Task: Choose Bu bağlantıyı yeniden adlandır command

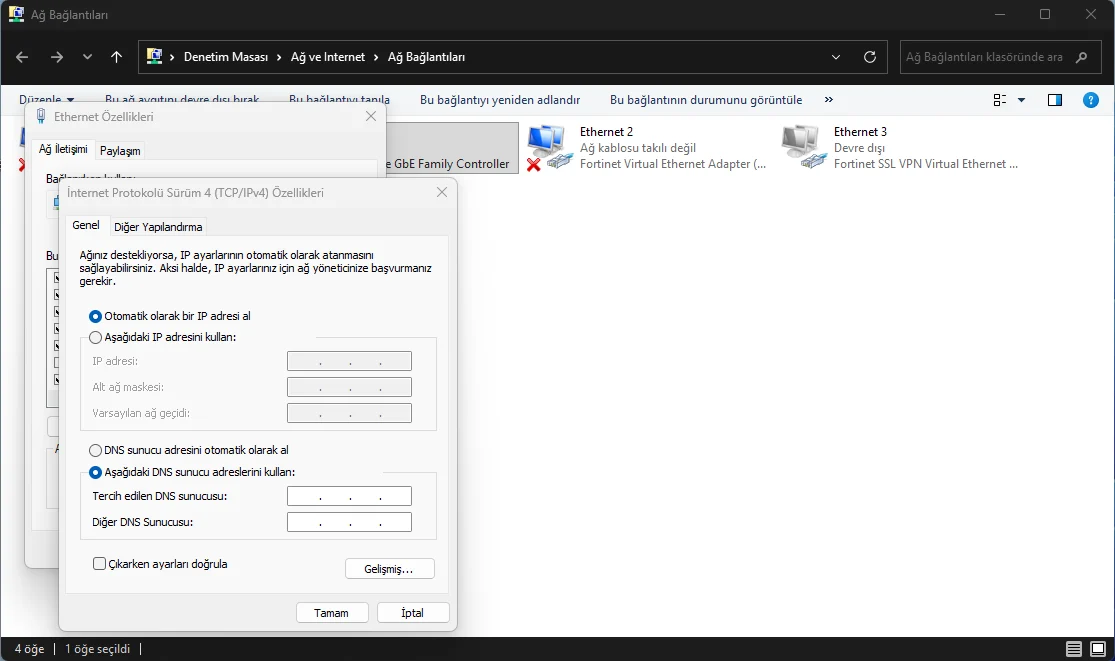Action: pyautogui.click(x=500, y=100)
